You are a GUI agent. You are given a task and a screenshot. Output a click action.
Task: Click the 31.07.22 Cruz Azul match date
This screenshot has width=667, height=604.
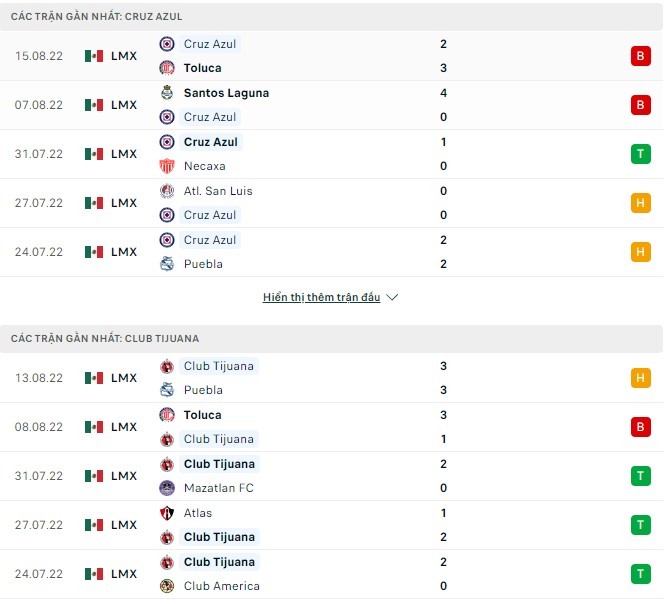coord(39,154)
